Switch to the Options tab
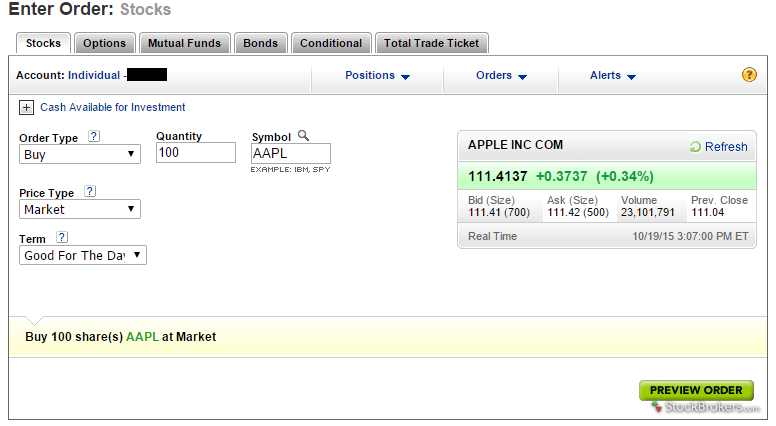The height and width of the screenshot is (426, 776). [x=104, y=43]
